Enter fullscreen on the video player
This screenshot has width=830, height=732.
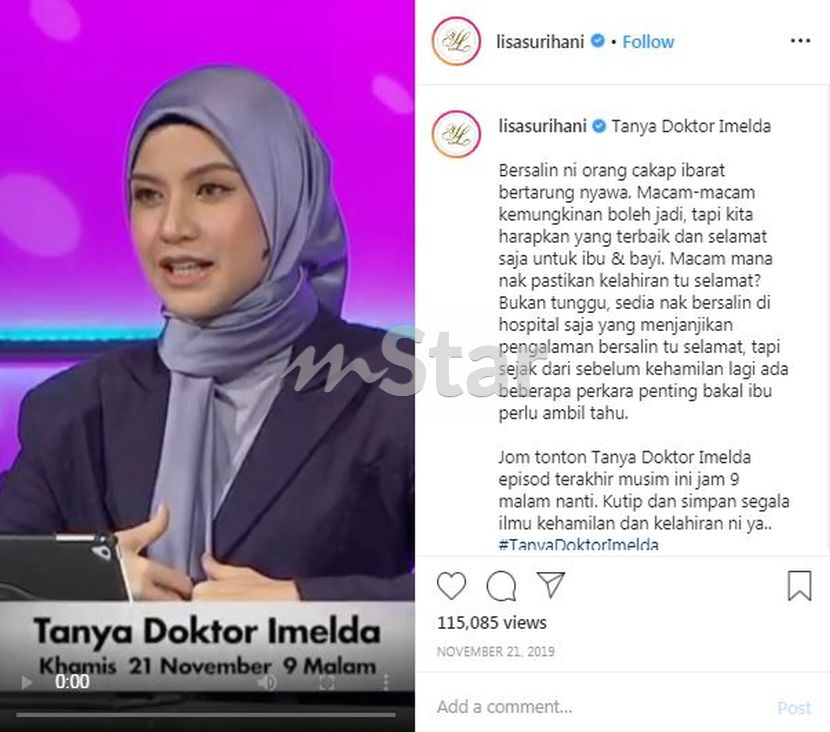(x=327, y=682)
